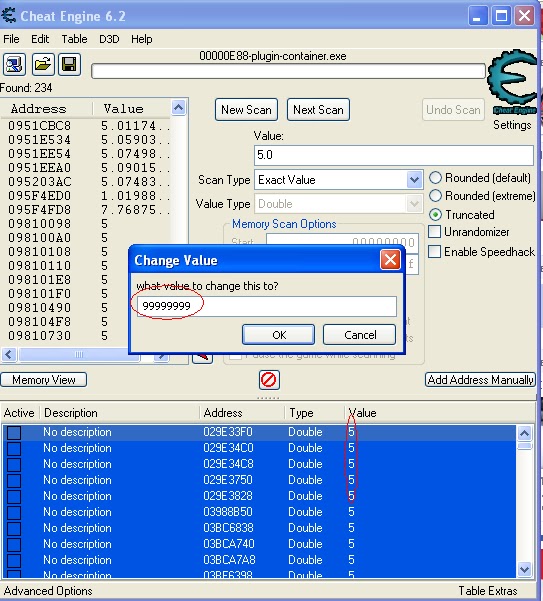The width and height of the screenshot is (543, 601).
Task: Open the process selection icon
Action: click(x=15, y=64)
